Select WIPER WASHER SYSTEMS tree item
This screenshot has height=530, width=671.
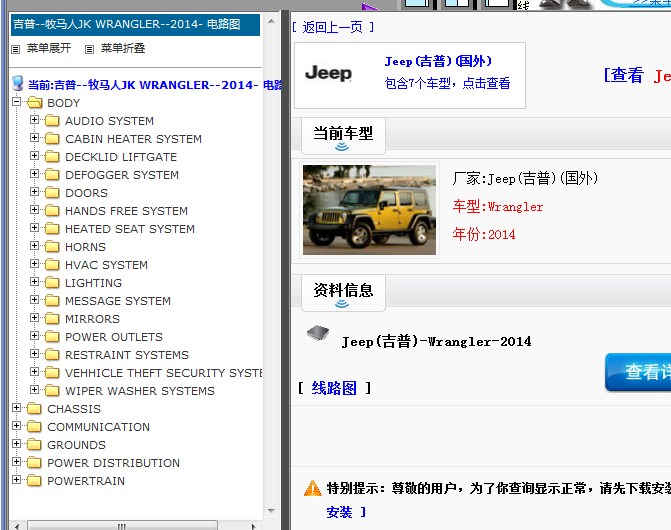[x=140, y=391]
